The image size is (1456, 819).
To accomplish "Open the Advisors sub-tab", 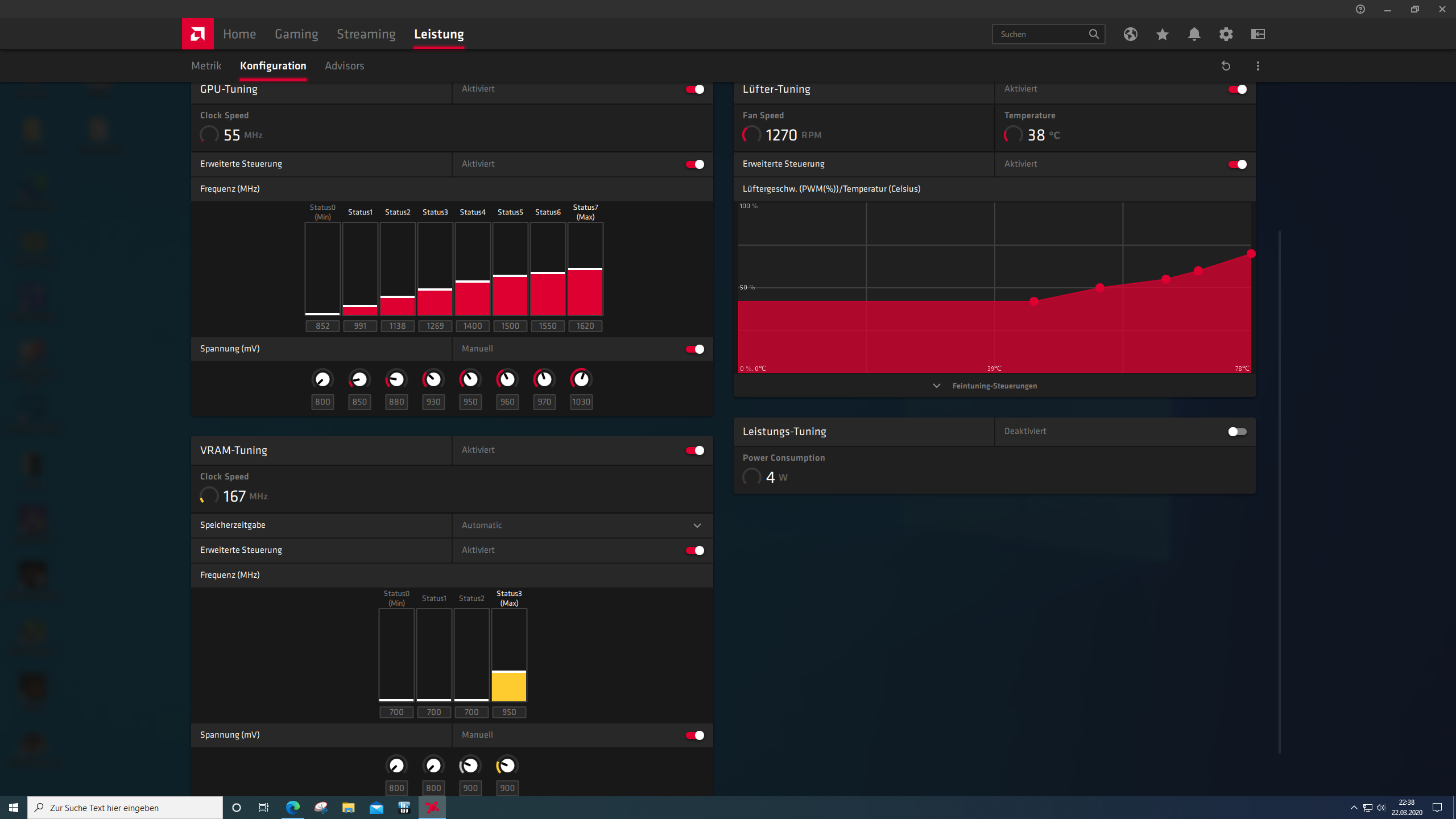I will pos(344,66).
